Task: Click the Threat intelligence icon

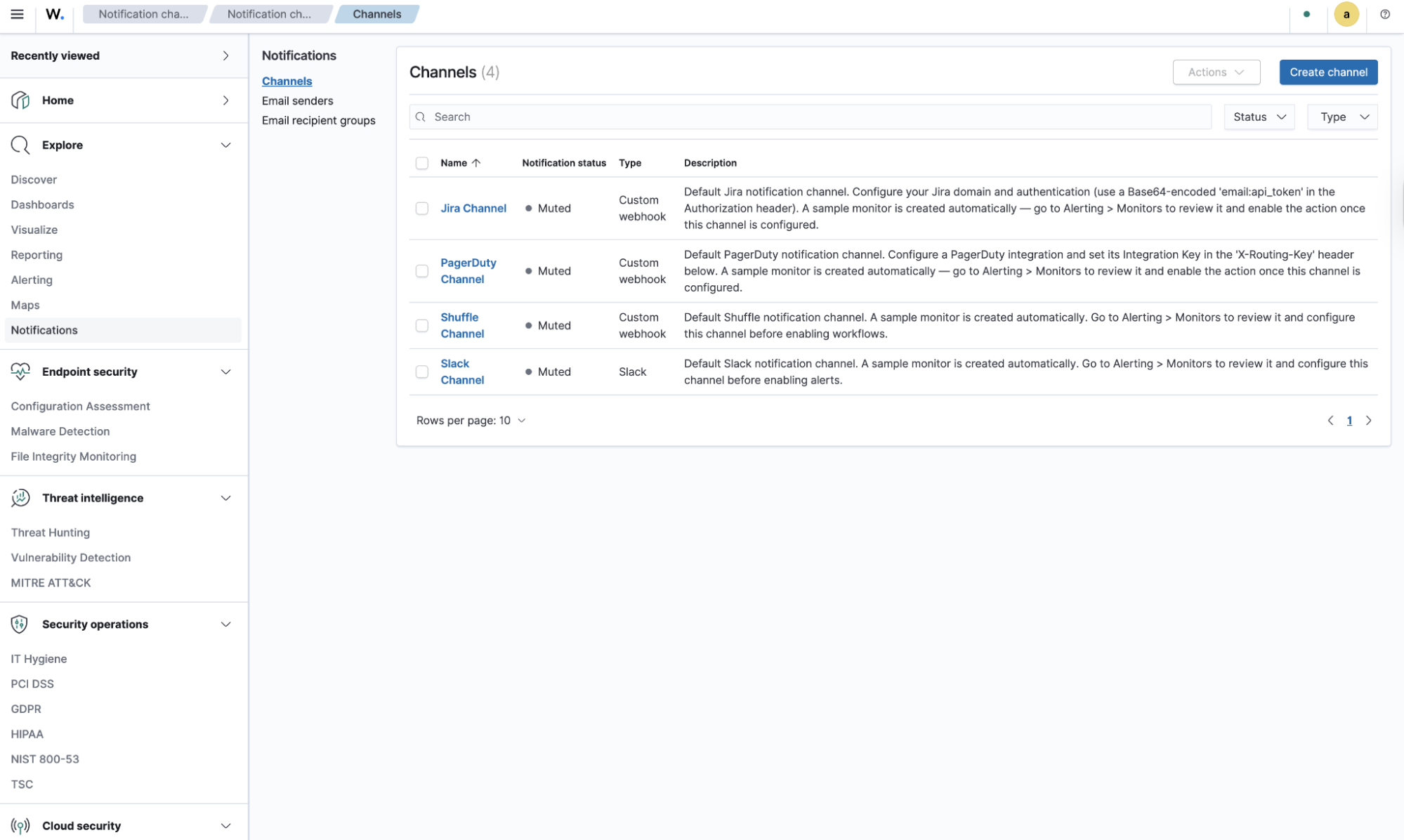Action: (x=20, y=498)
